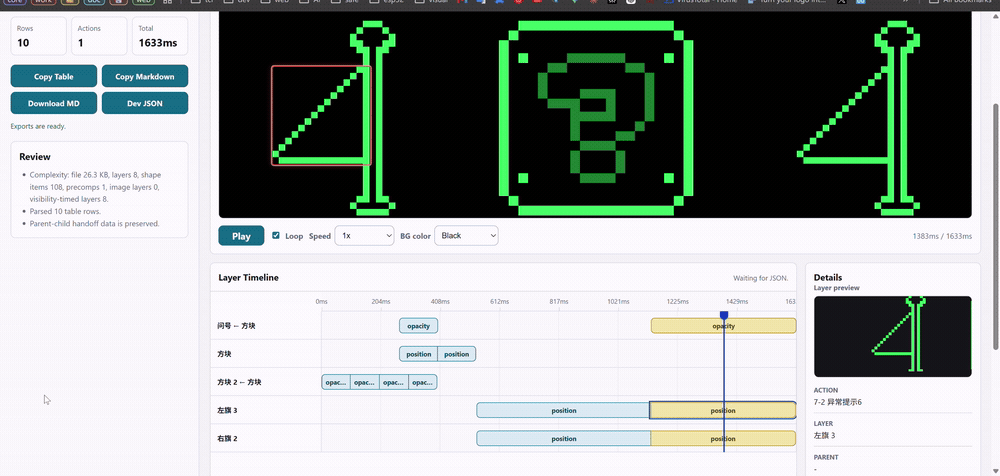
Task: Click the 右旗 2 layer row label
Action: pyautogui.click(x=228, y=438)
